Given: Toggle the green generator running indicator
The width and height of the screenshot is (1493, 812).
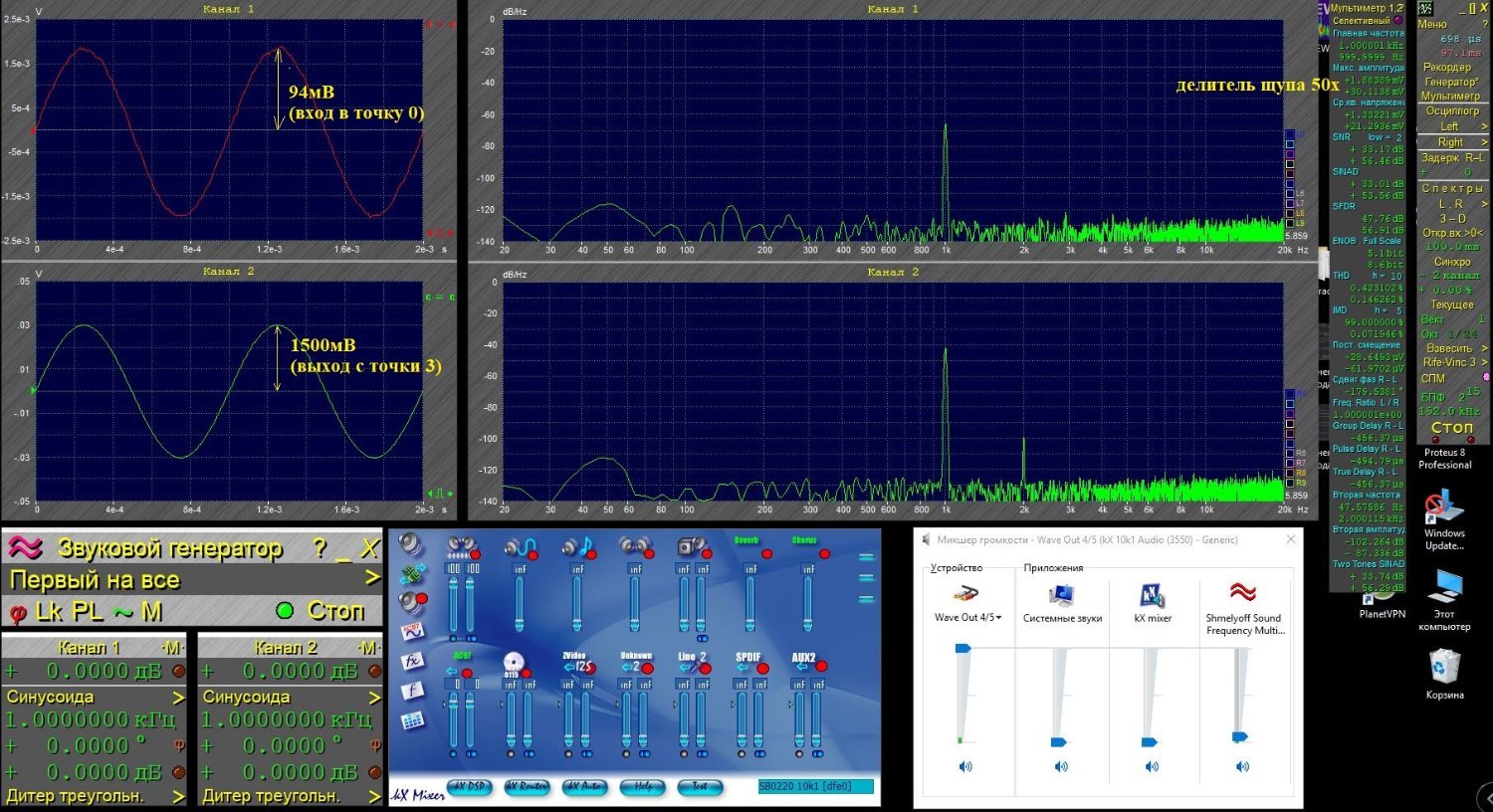Looking at the screenshot, I should (285, 611).
